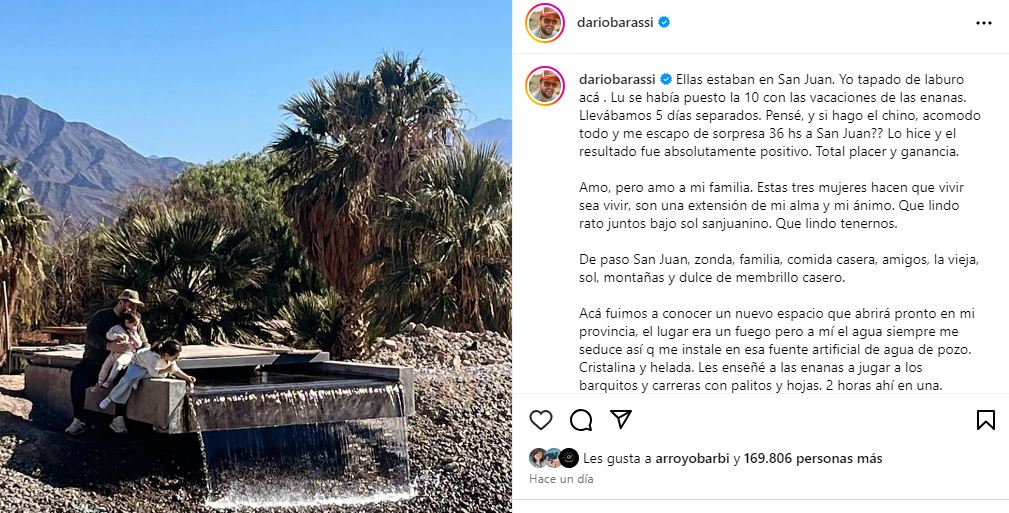Click the verified badge beside the caption username
The width and height of the screenshot is (1009, 513).
click(x=665, y=80)
